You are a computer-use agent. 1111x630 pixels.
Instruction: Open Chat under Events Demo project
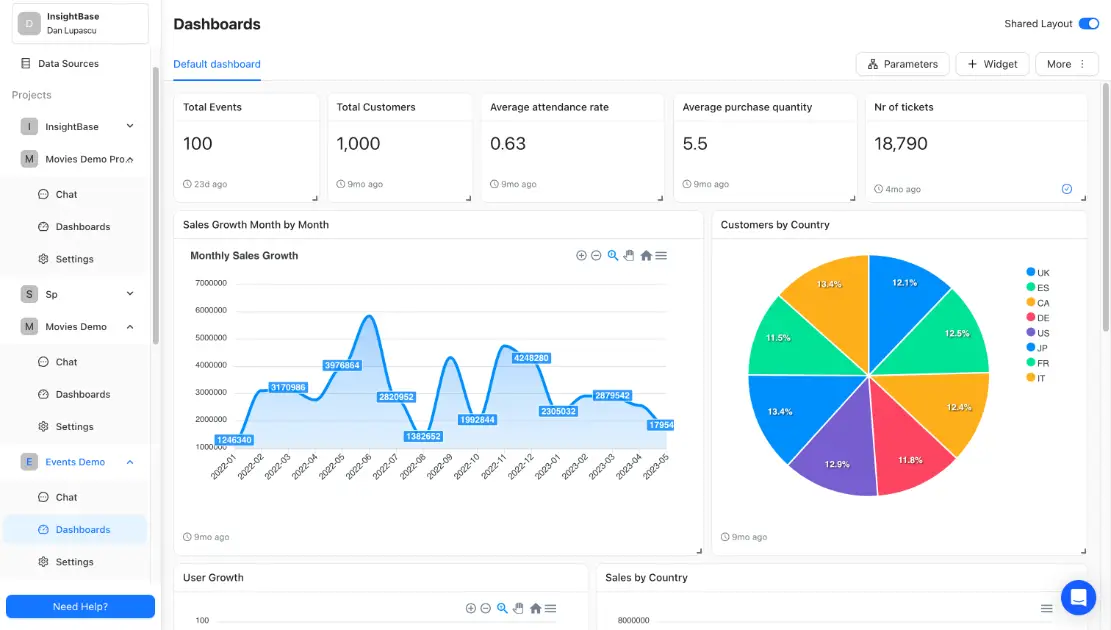point(67,496)
